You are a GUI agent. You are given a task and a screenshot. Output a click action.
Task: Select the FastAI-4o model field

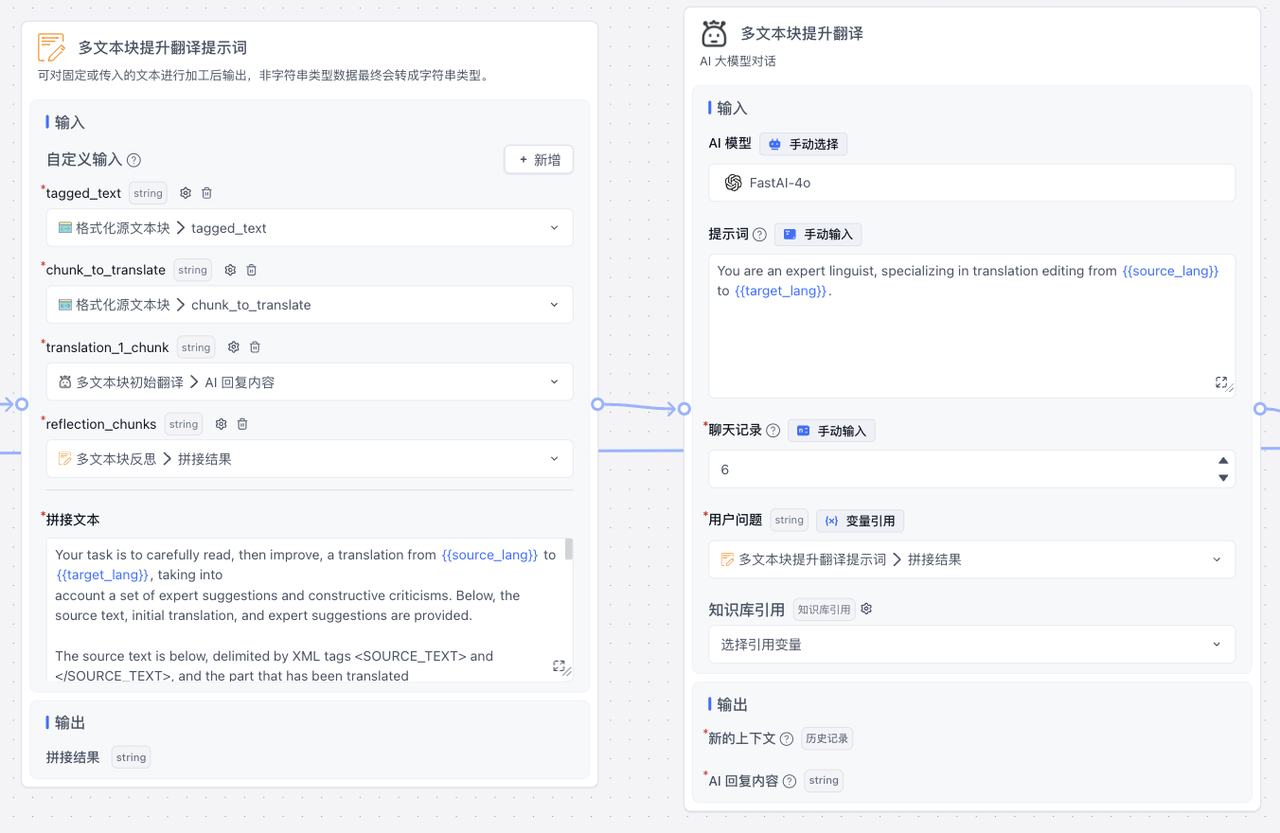click(x=970, y=183)
